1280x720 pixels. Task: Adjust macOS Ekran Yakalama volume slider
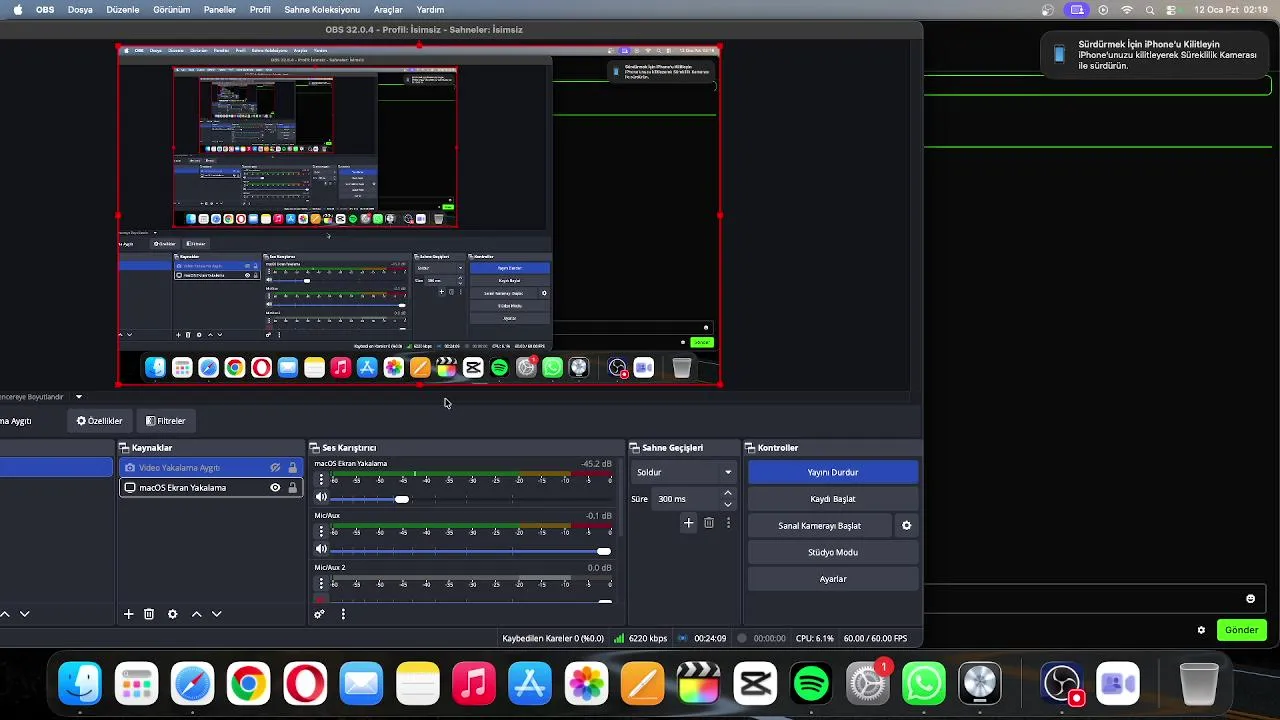click(401, 499)
